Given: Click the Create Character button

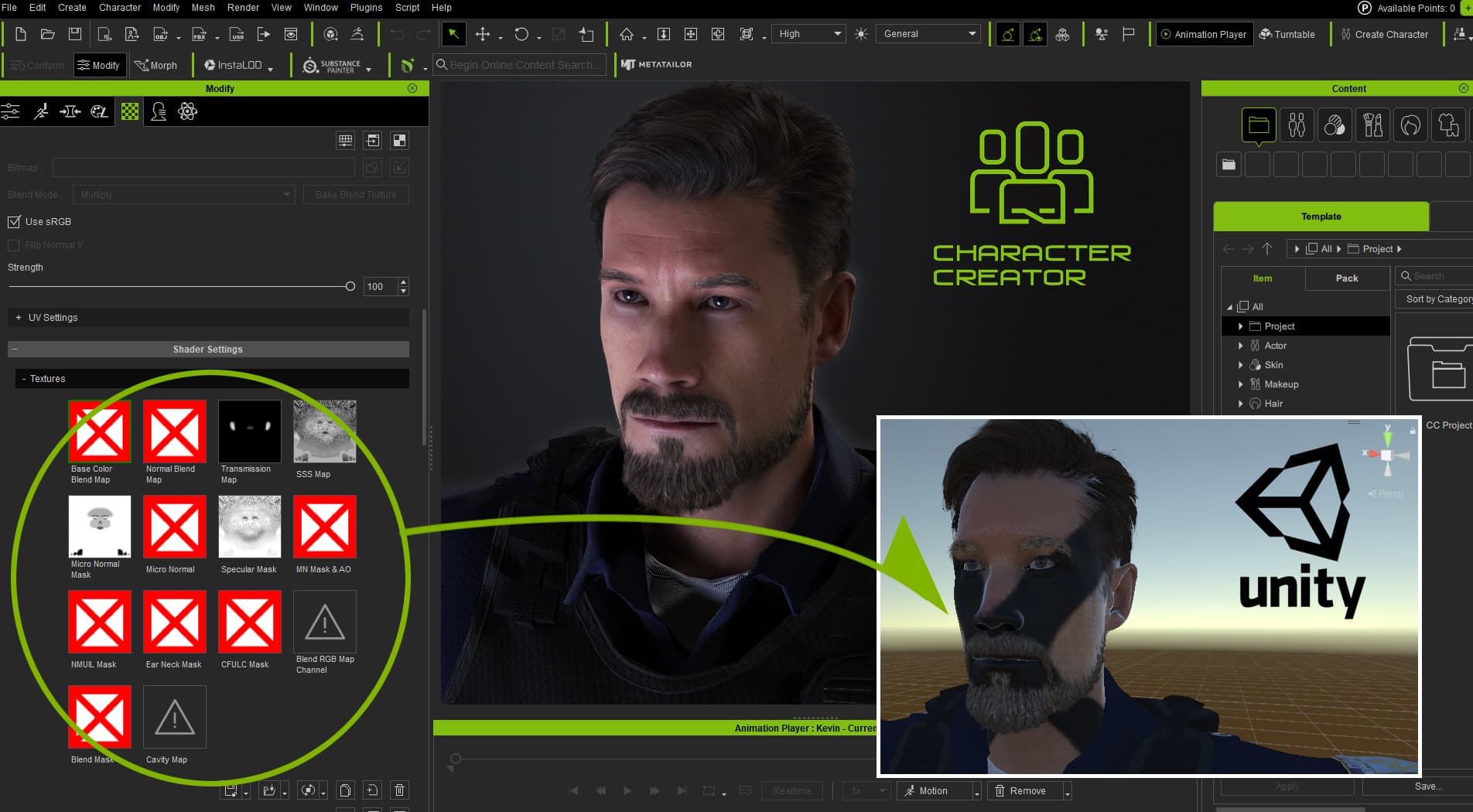Looking at the screenshot, I should tap(1384, 34).
